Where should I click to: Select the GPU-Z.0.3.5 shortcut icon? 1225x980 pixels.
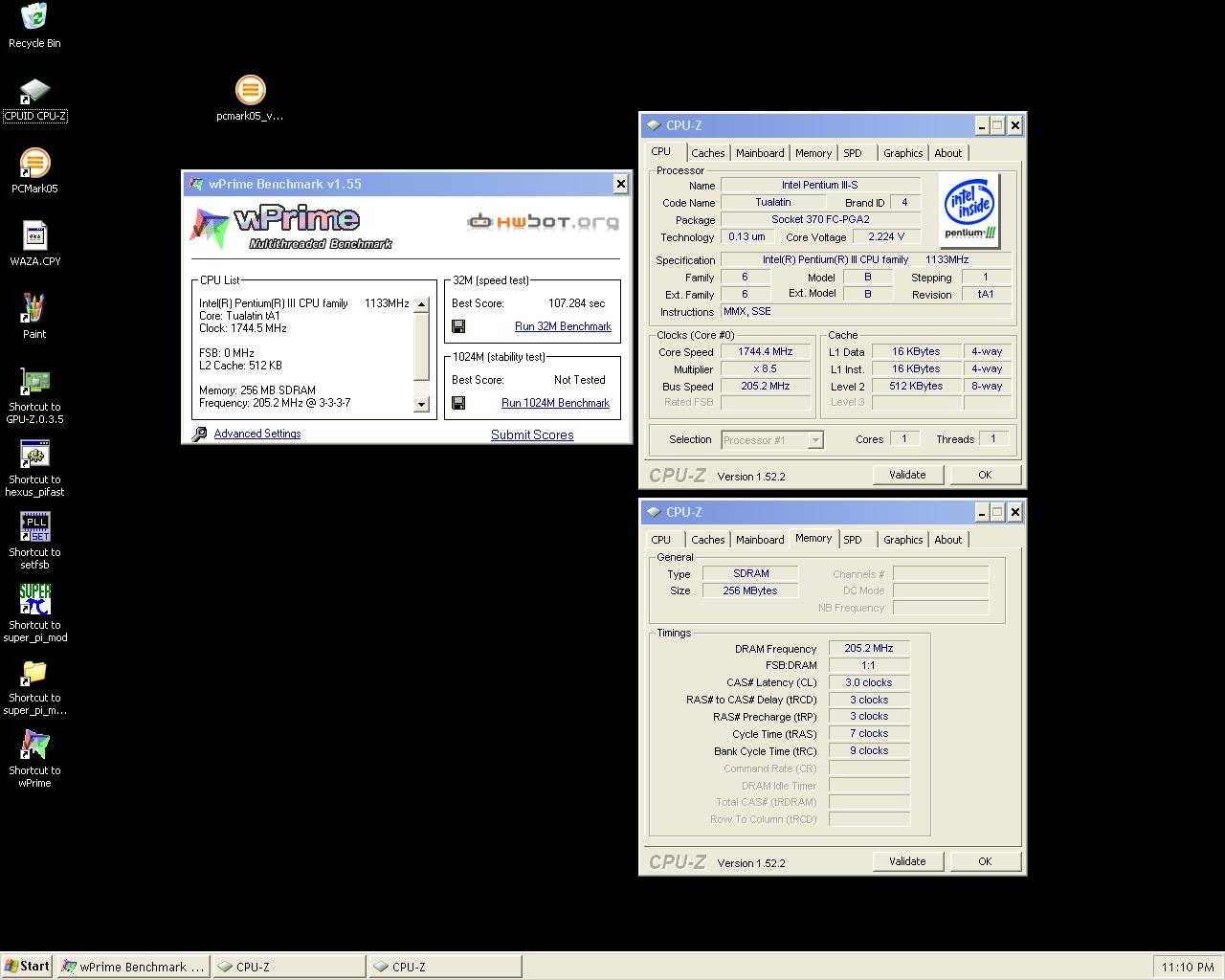coord(34,395)
